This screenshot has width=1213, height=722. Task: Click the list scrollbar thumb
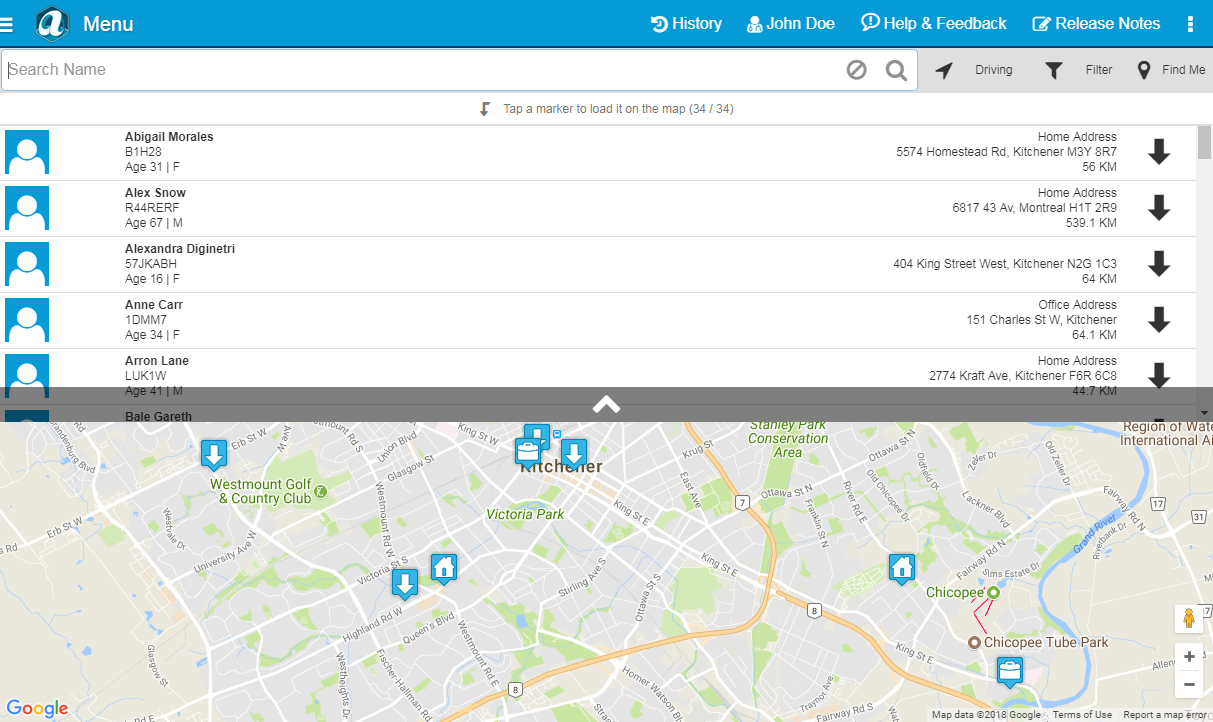point(1204,143)
